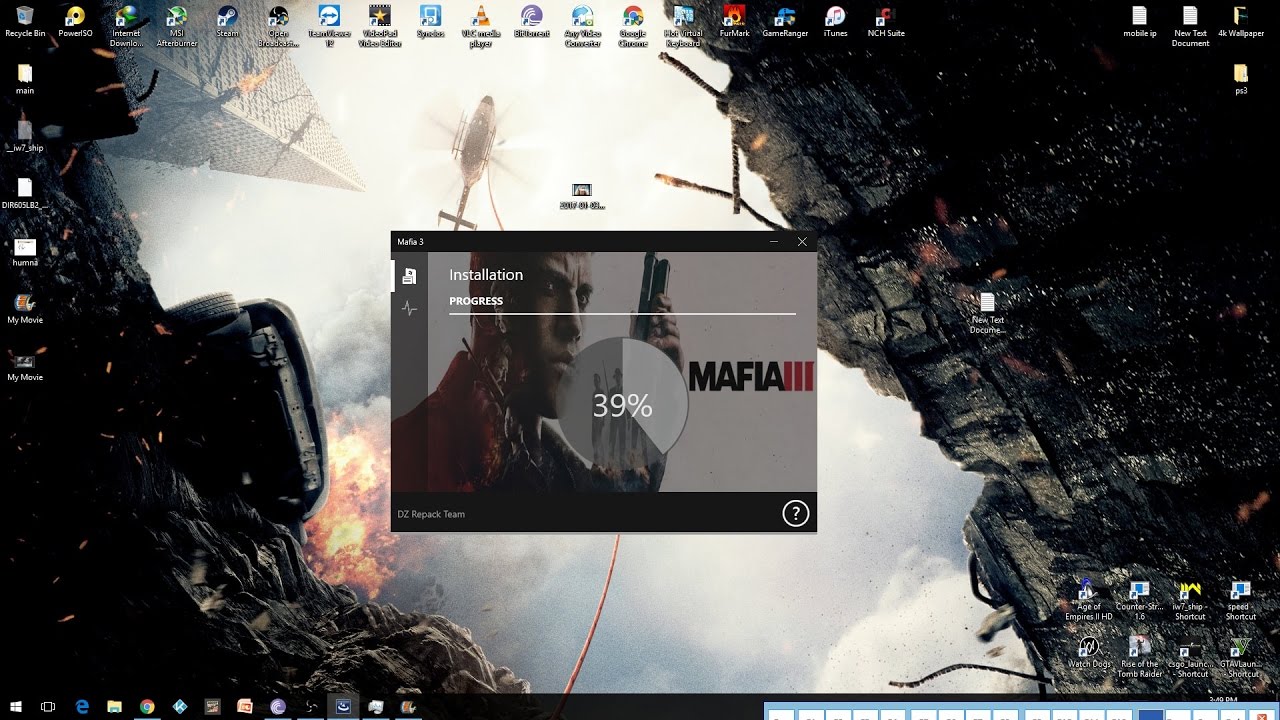
Task: Open Open Broadcaster Software desktop icon
Action: 279,26
